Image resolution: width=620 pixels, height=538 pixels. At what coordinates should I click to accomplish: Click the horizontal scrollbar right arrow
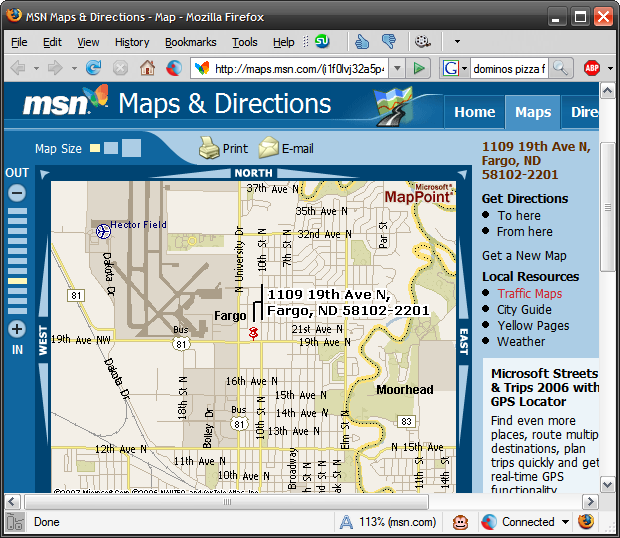click(x=590, y=502)
